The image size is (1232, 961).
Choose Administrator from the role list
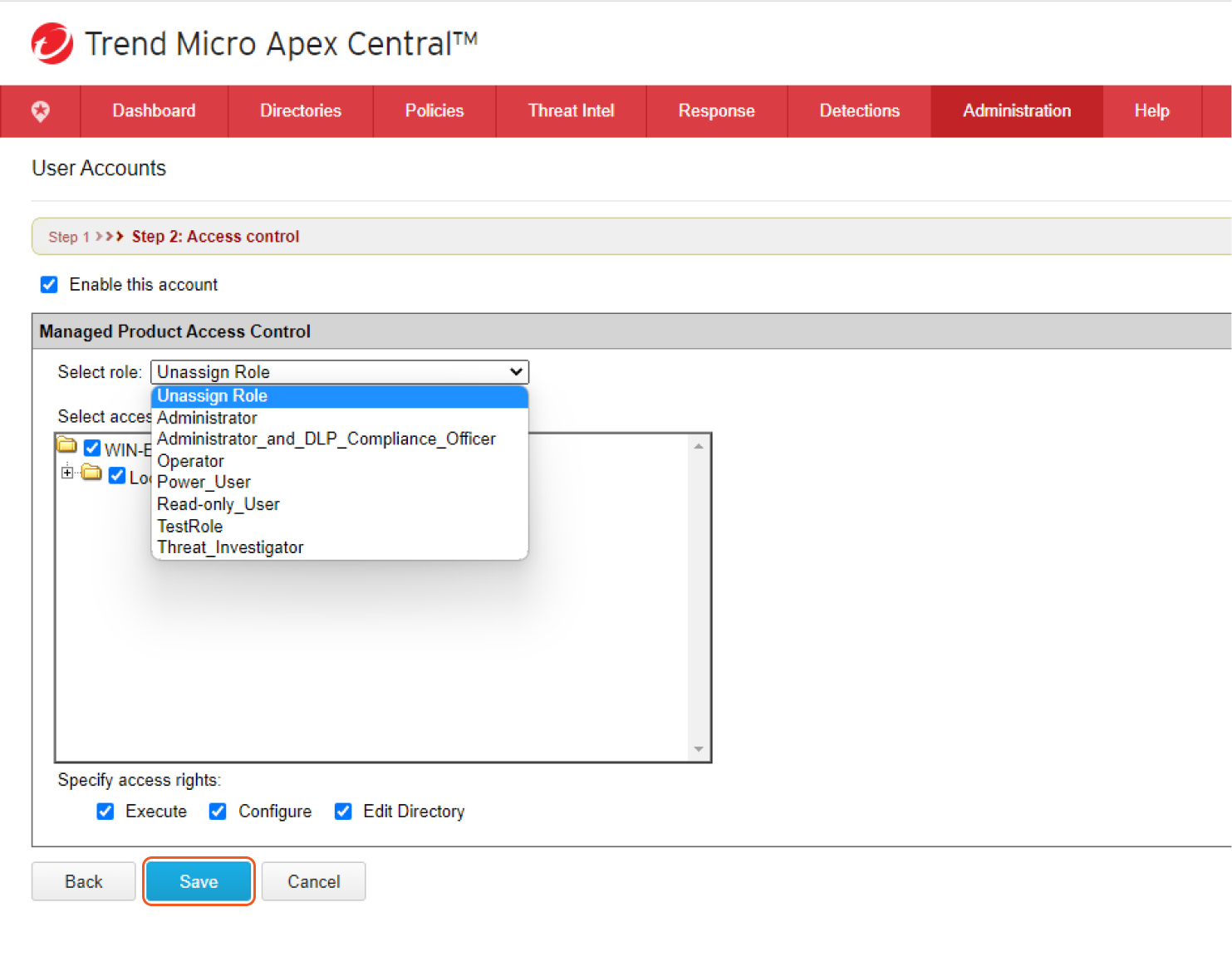pyautogui.click(x=207, y=418)
